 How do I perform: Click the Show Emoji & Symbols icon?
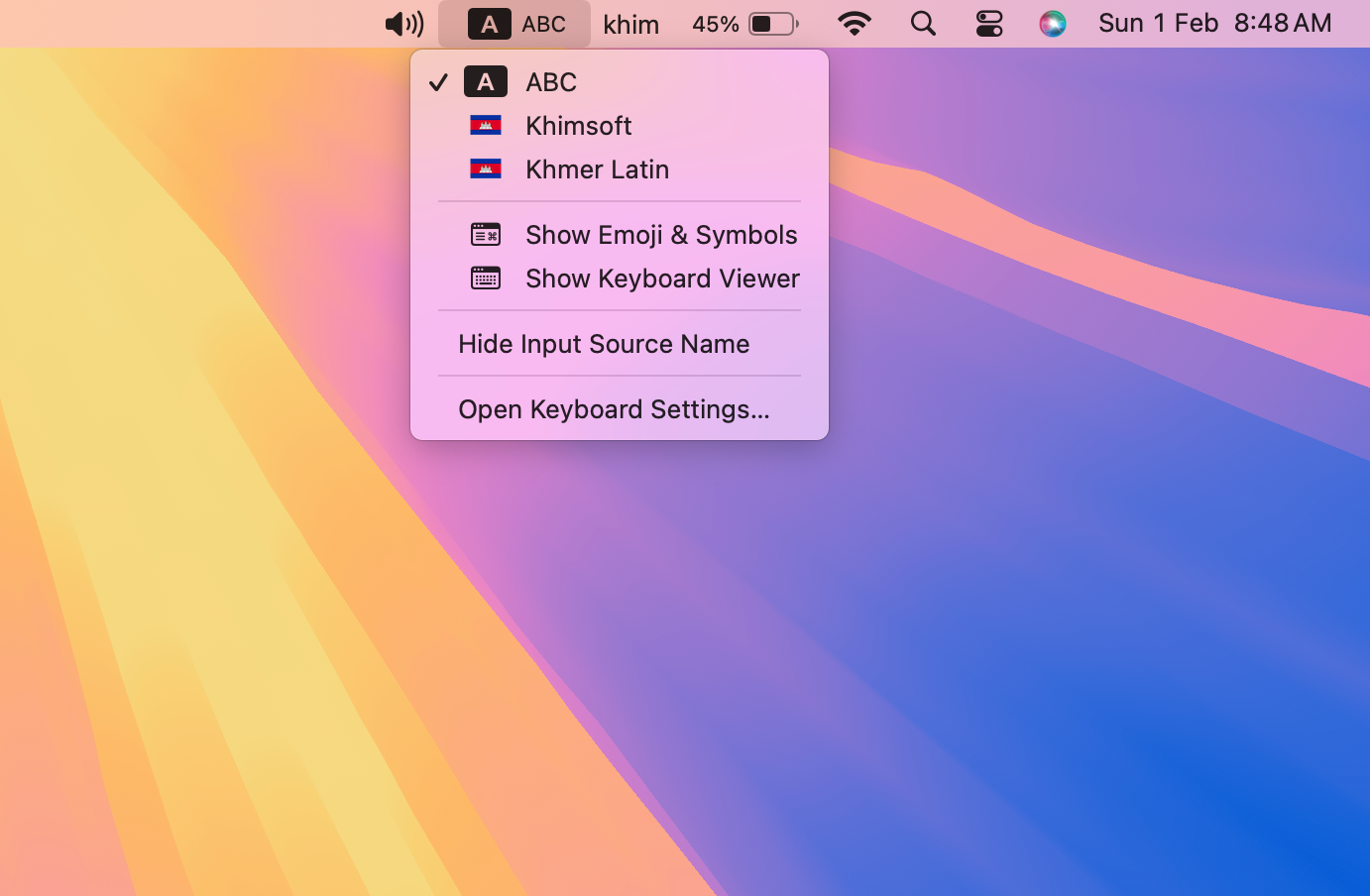point(486,234)
